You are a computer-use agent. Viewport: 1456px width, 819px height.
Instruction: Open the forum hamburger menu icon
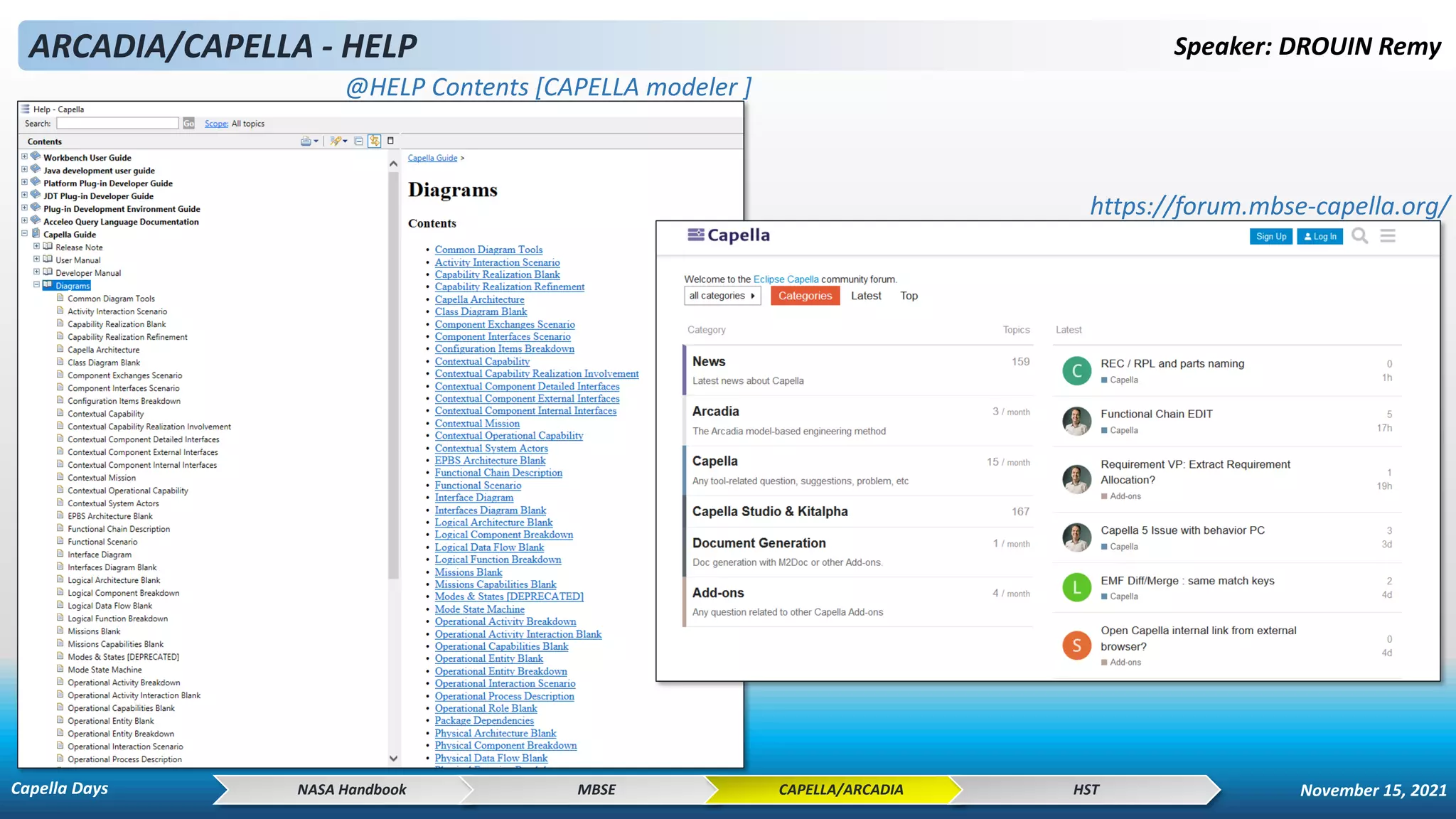tap(1388, 235)
